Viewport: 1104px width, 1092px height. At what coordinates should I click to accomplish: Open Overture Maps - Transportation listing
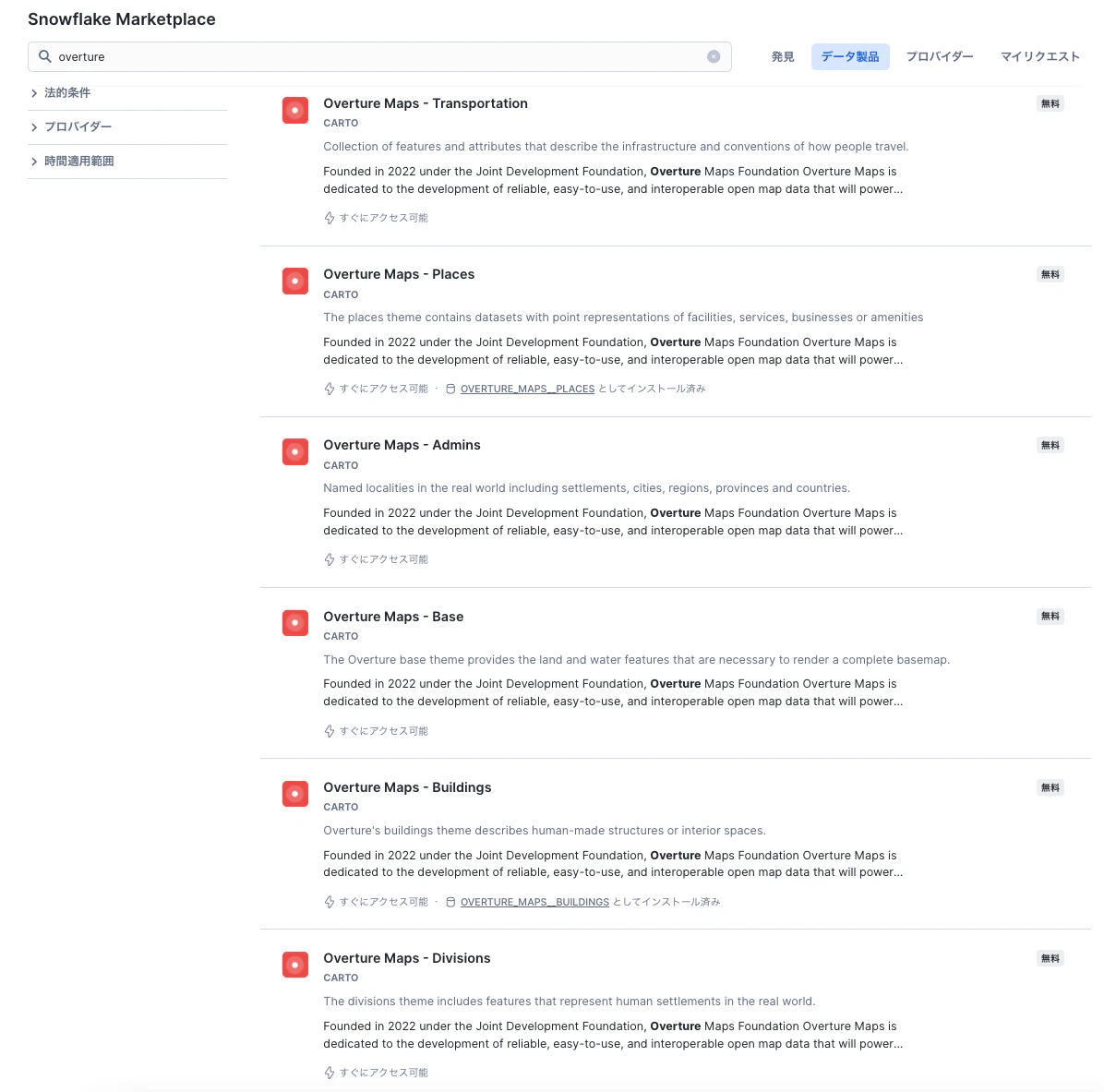pos(426,103)
